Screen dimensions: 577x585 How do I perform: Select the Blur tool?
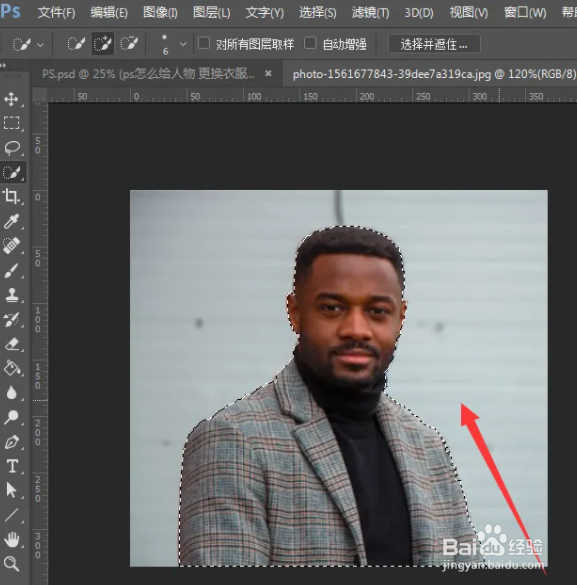click(11, 392)
